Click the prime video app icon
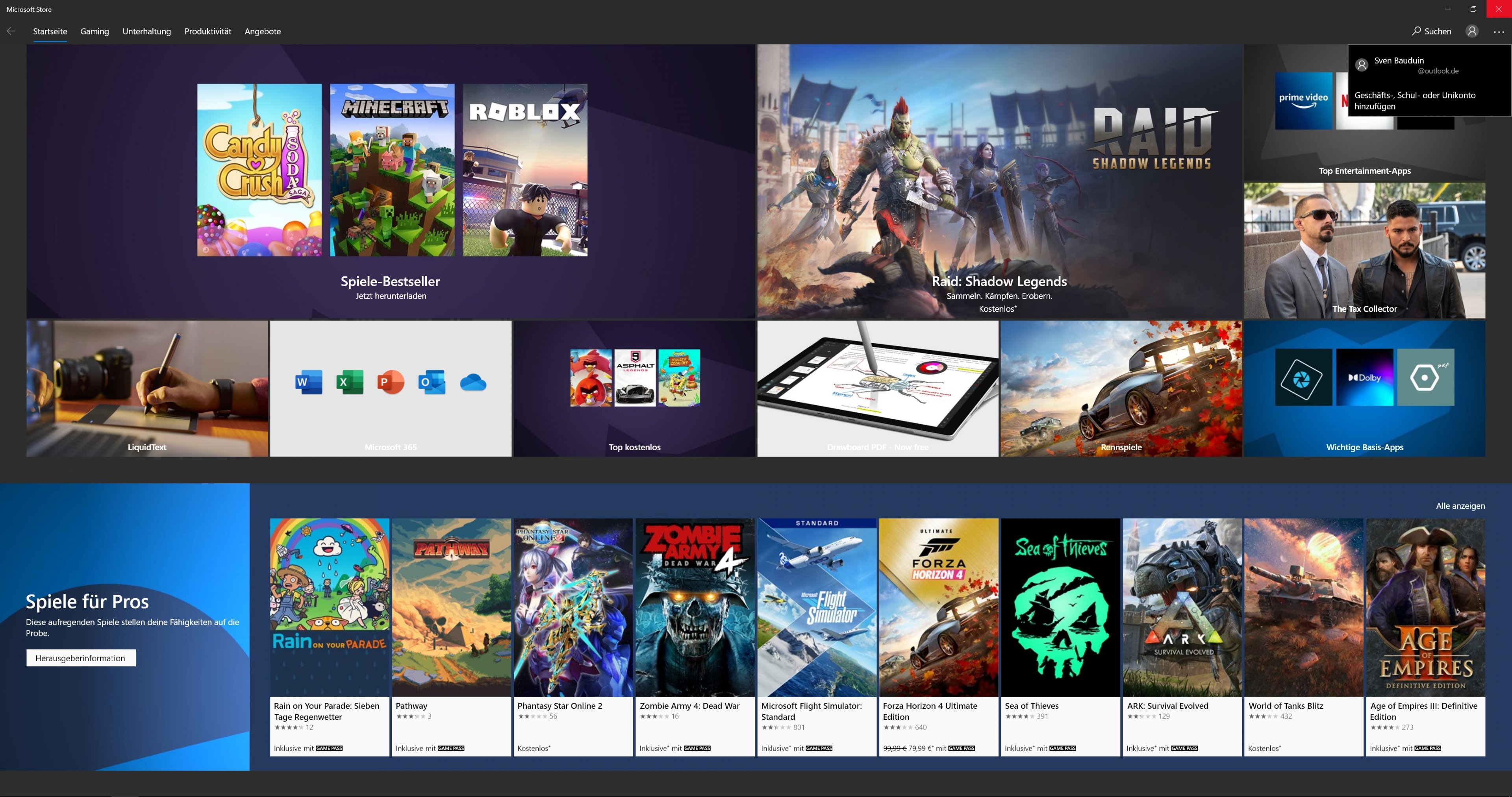The width and height of the screenshot is (1512, 797). (x=1303, y=100)
